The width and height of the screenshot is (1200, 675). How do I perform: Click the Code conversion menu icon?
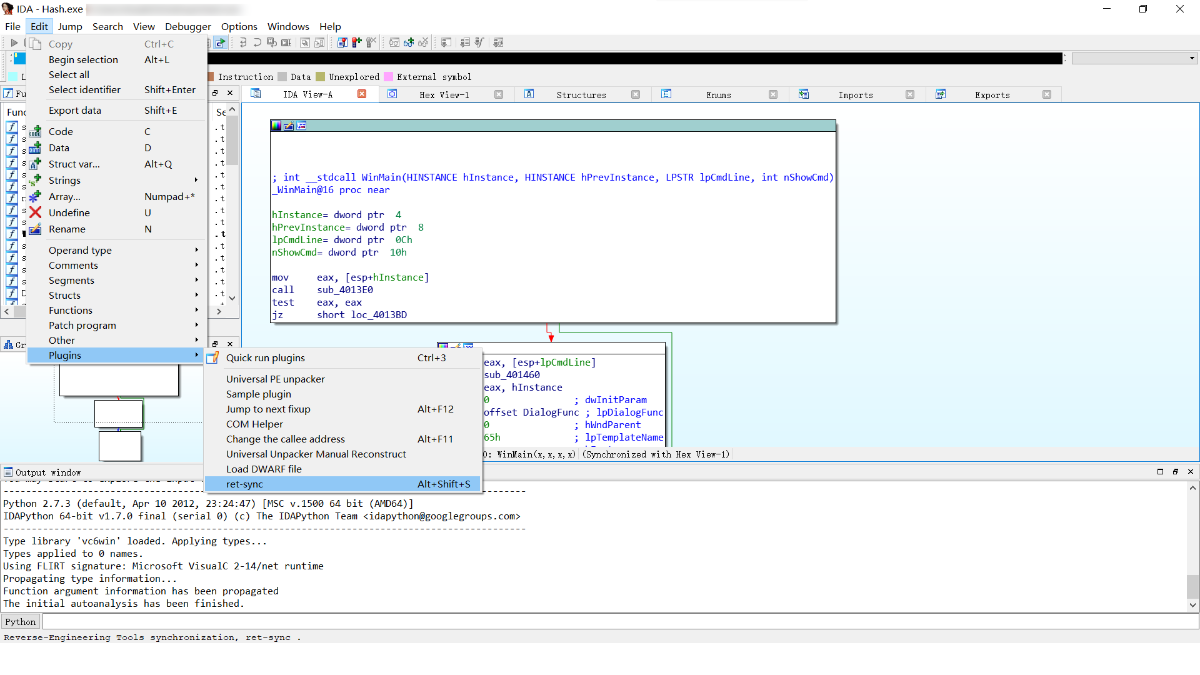click(x=36, y=132)
